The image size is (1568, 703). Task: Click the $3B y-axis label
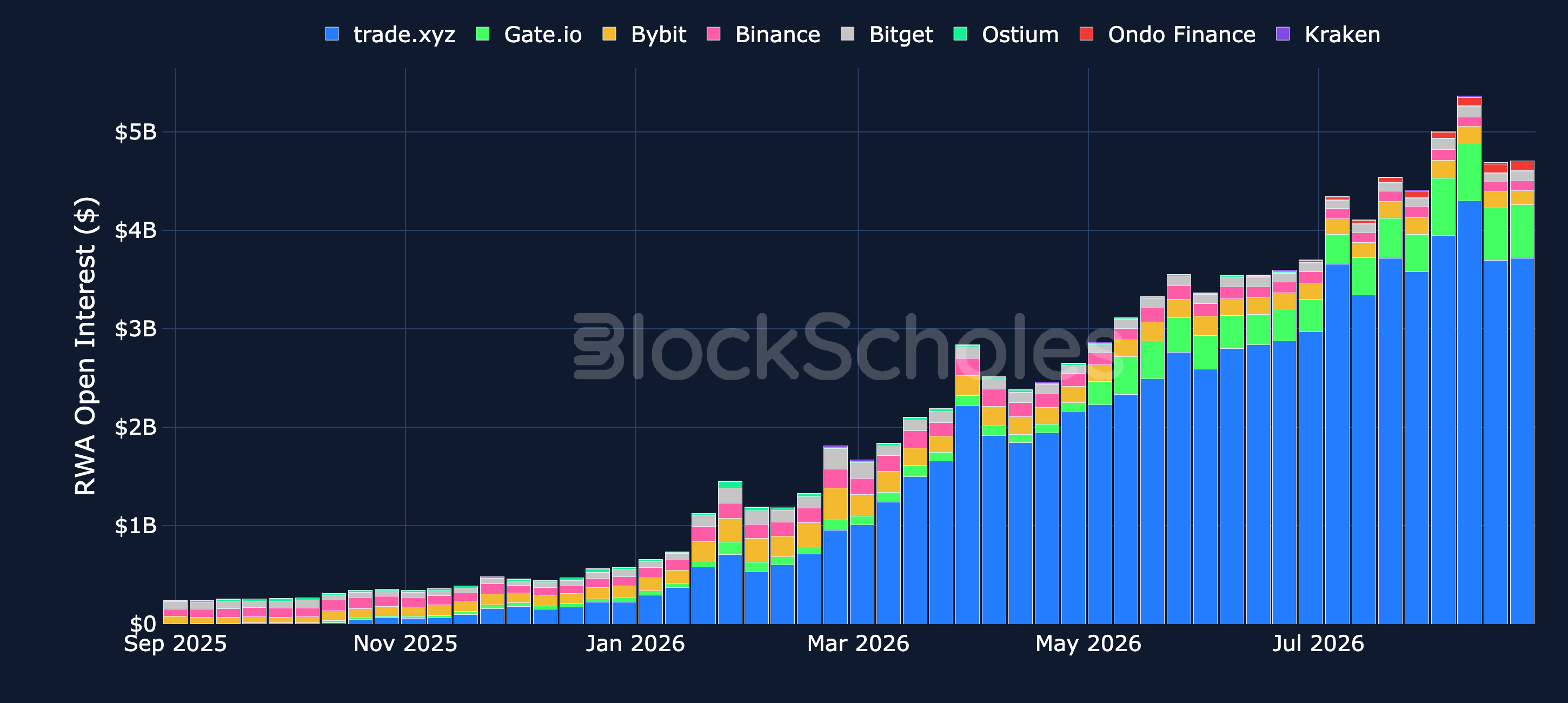(x=136, y=329)
